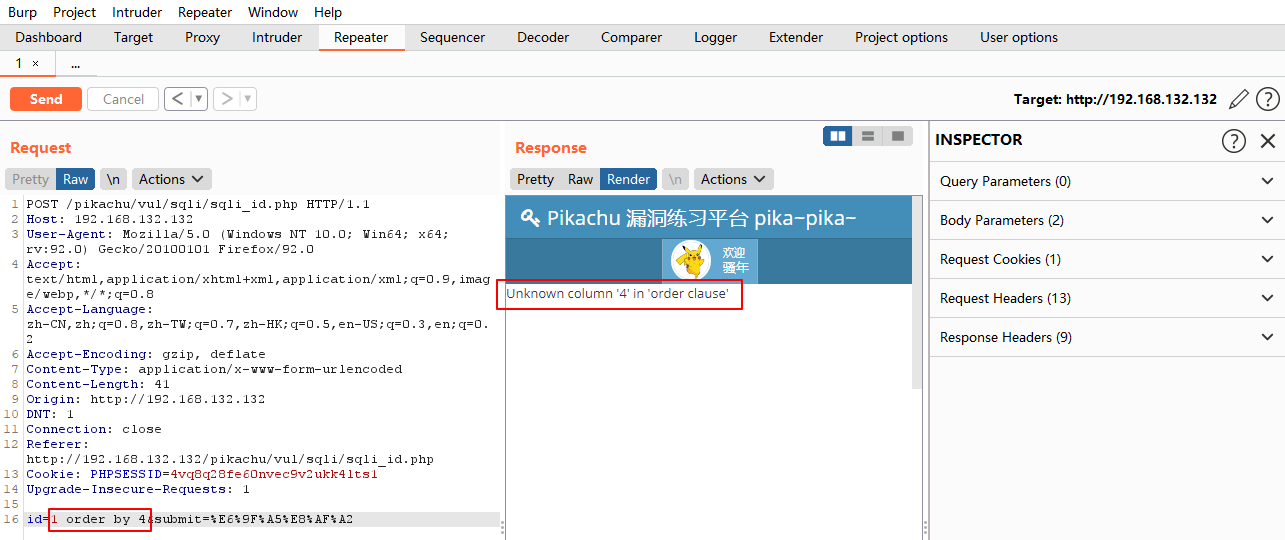1285x540 pixels.
Task: Open Repeater help question mark icon
Action: [x=1268, y=99]
